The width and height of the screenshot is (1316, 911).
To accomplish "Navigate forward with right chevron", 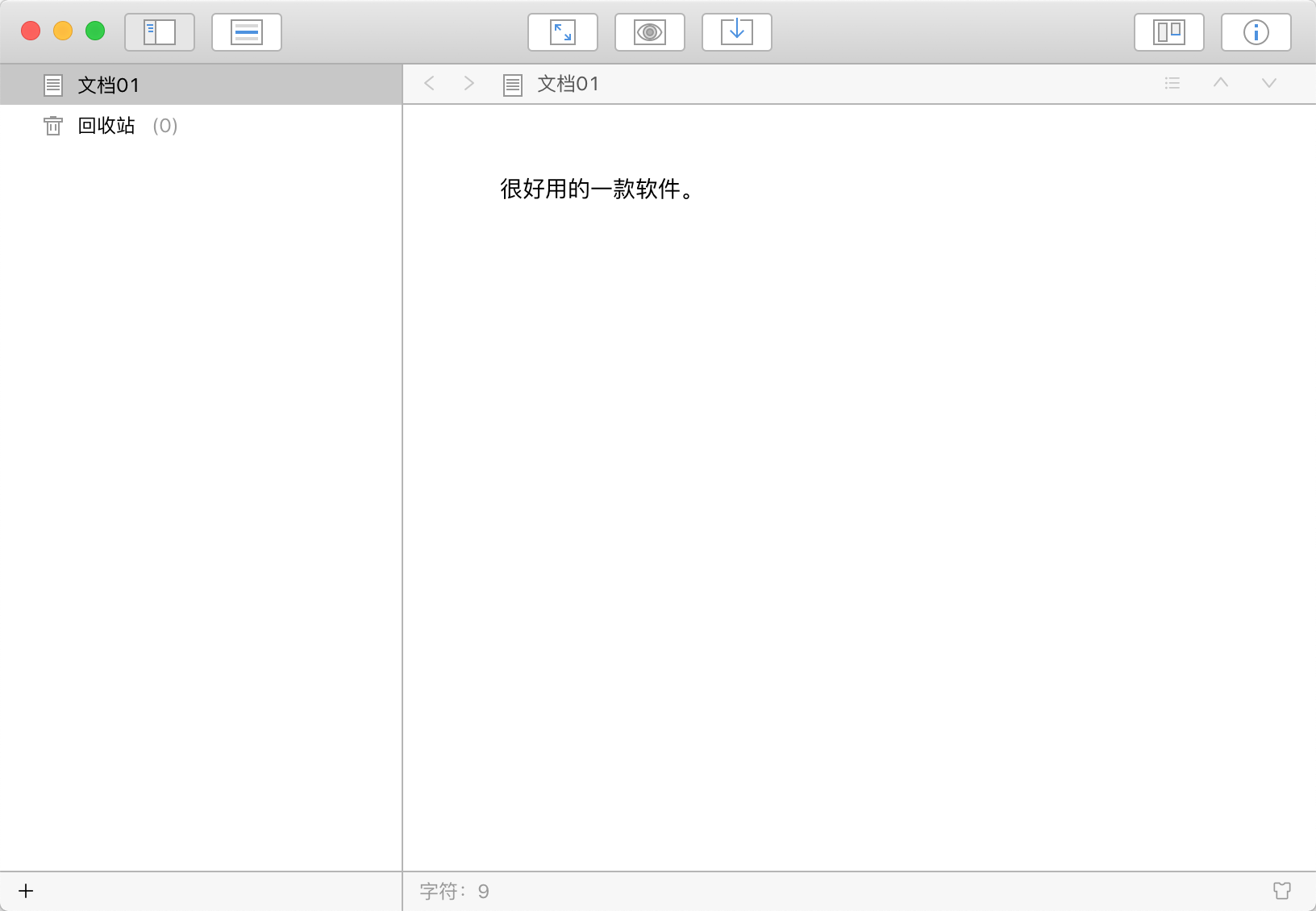I will pos(469,83).
